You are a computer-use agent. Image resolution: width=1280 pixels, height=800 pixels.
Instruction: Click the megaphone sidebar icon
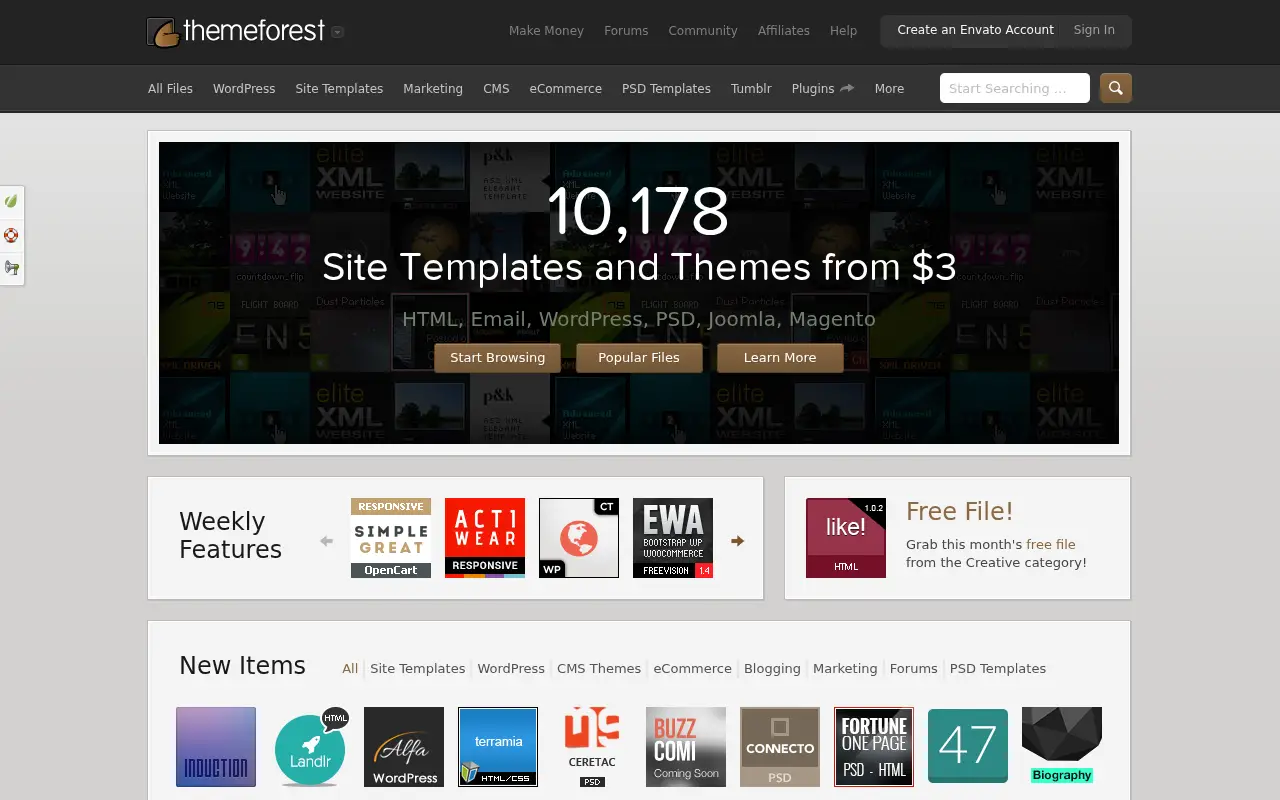[x=11, y=268]
